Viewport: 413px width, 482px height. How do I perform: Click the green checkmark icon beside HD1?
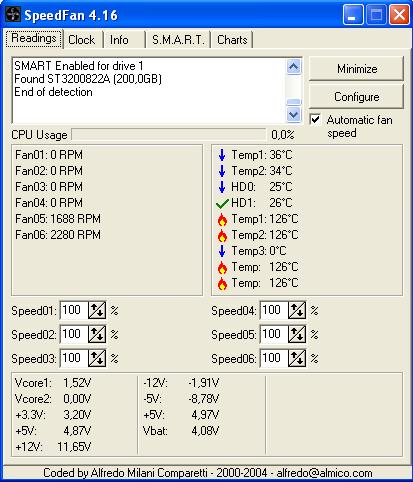coord(222,203)
